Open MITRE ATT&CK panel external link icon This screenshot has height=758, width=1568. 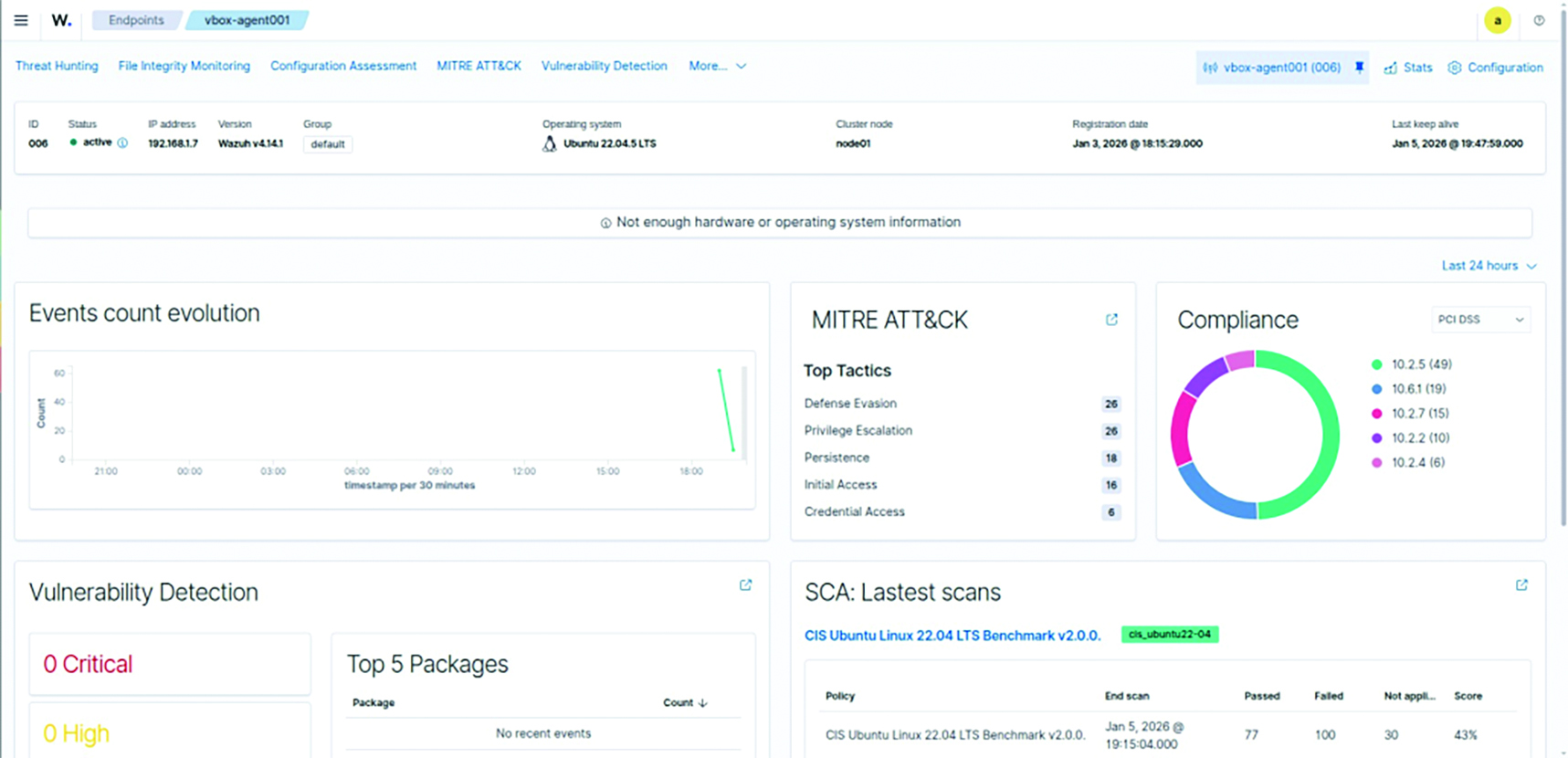(x=1111, y=320)
